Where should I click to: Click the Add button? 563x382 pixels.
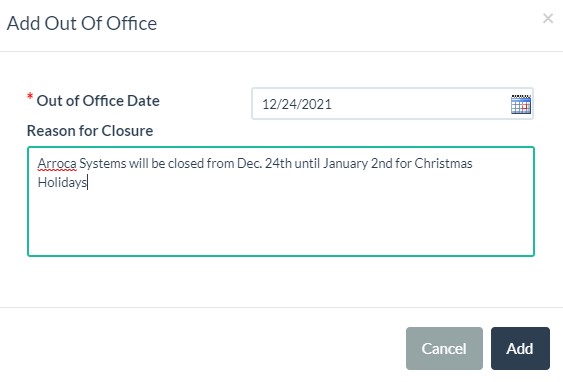(x=520, y=348)
